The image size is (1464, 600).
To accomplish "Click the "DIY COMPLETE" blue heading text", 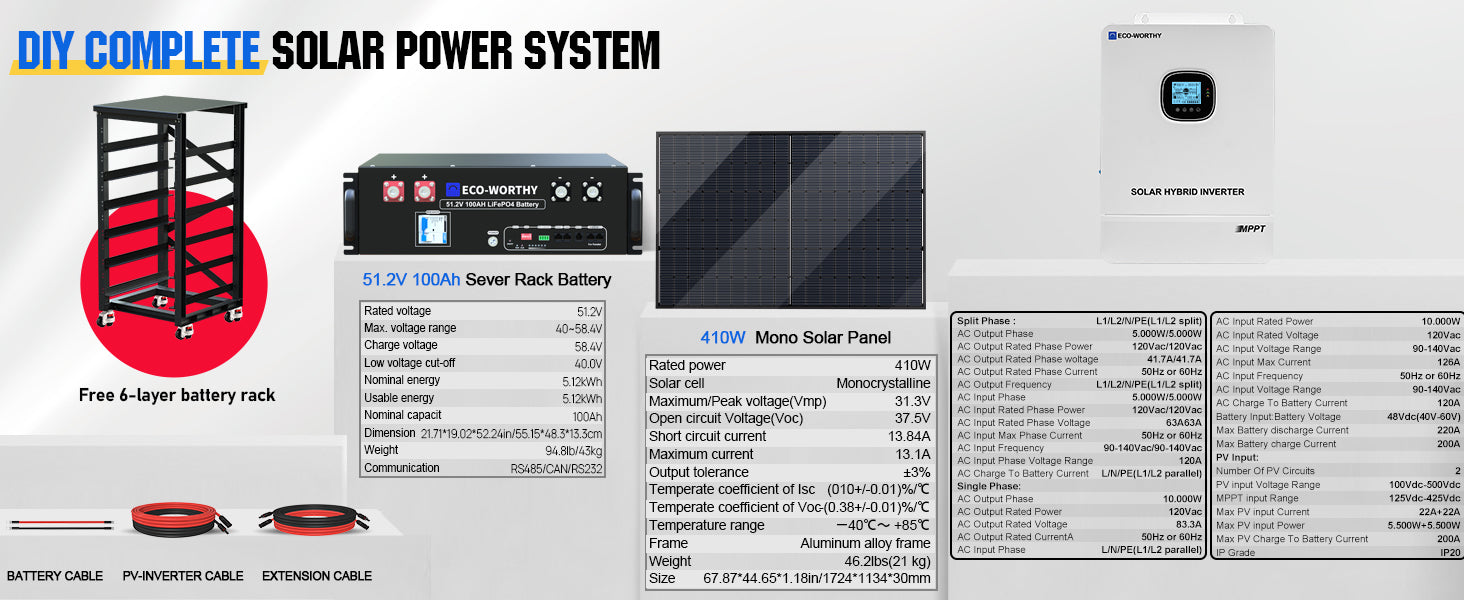I will tap(139, 49).
